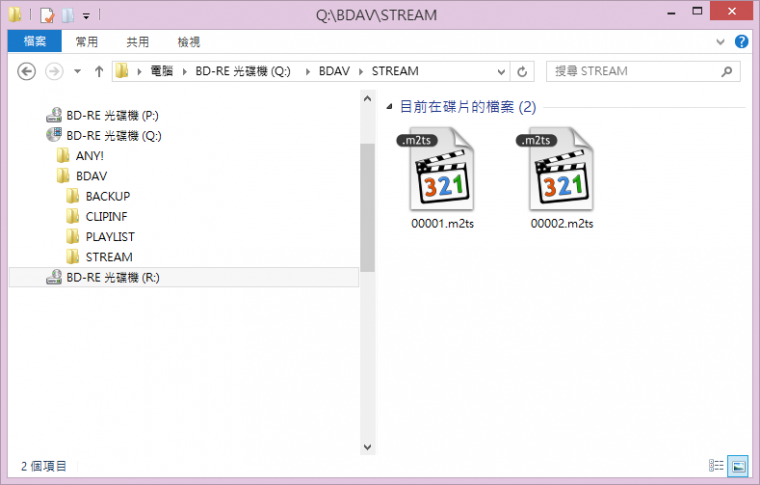Click the search magnifier icon
Image resolution: width=760 pixels, height=485 pixels.
click(727, 72)
